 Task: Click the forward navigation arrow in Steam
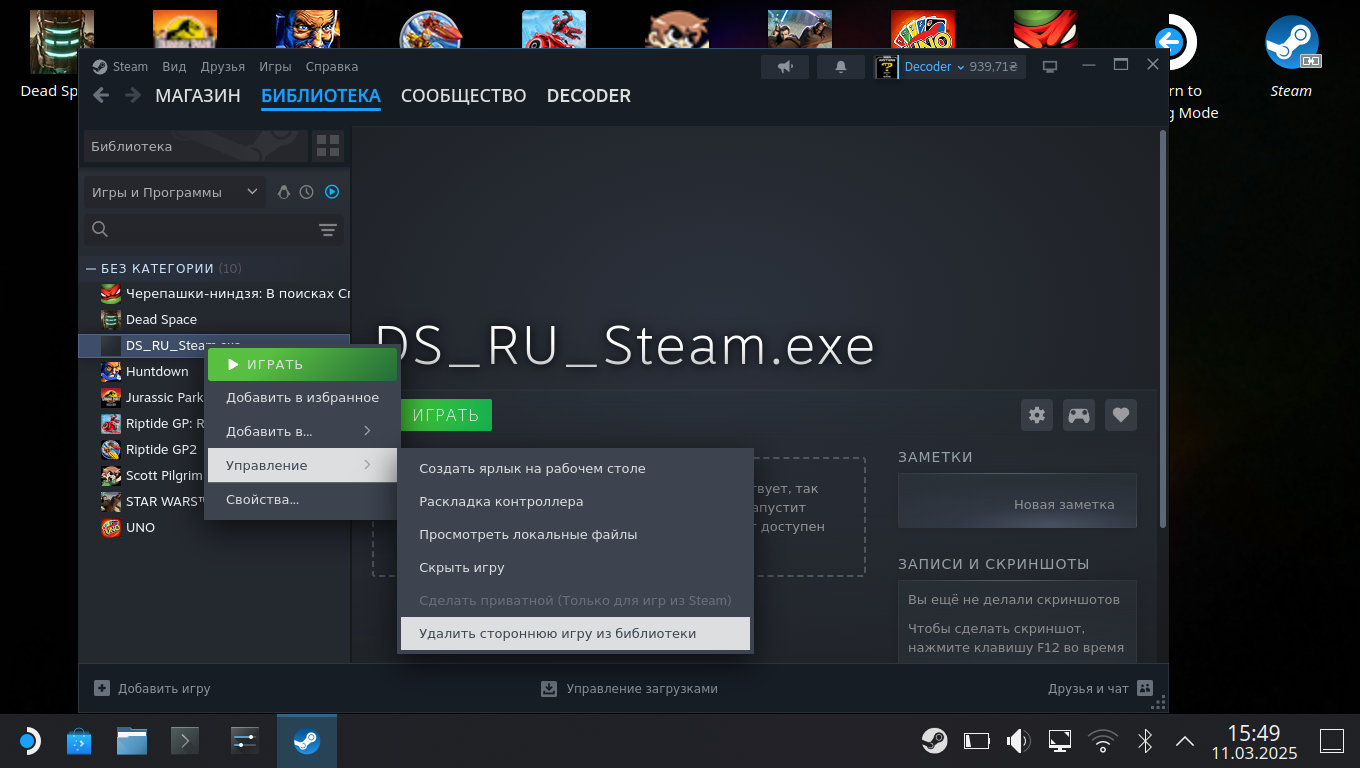click(133, 95)
